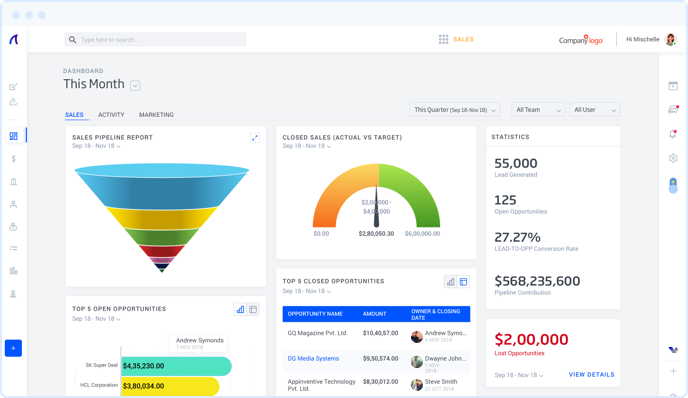
Task: Expand Top 5 Open Opportunities date range
Action: tap(96, 319)
